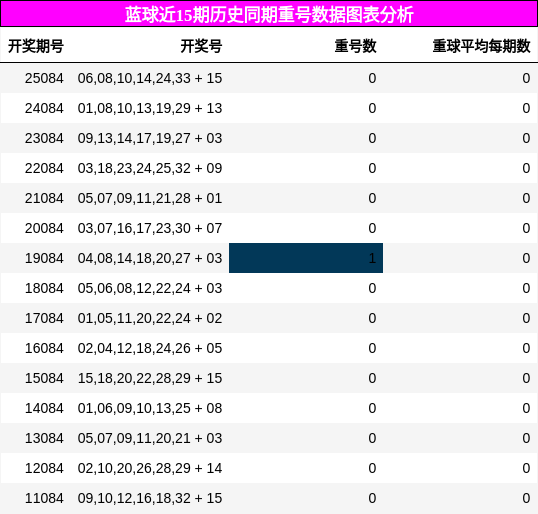Click the 重号数 value in row 18084
Image resolution: width=538 pixels, height=514 pixels.
point(372,288)
